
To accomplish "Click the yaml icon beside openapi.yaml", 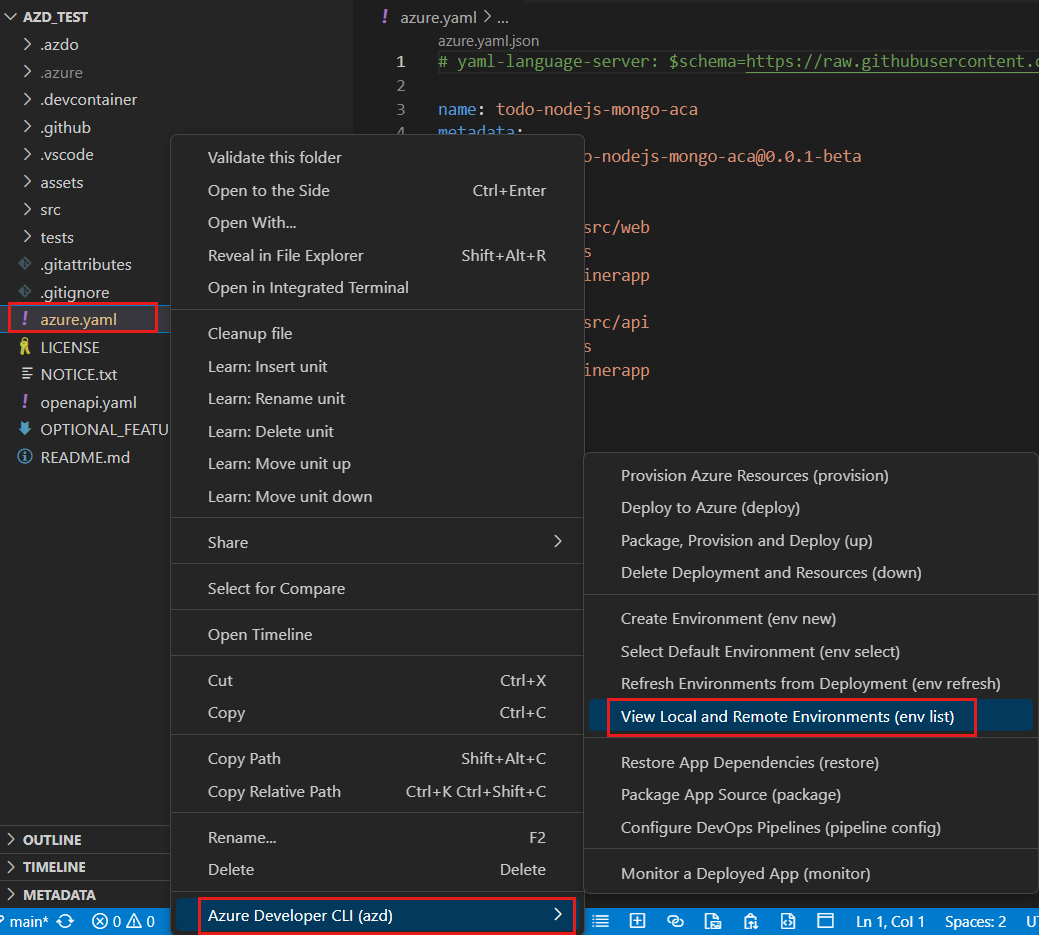I will [x=25, y=402].
